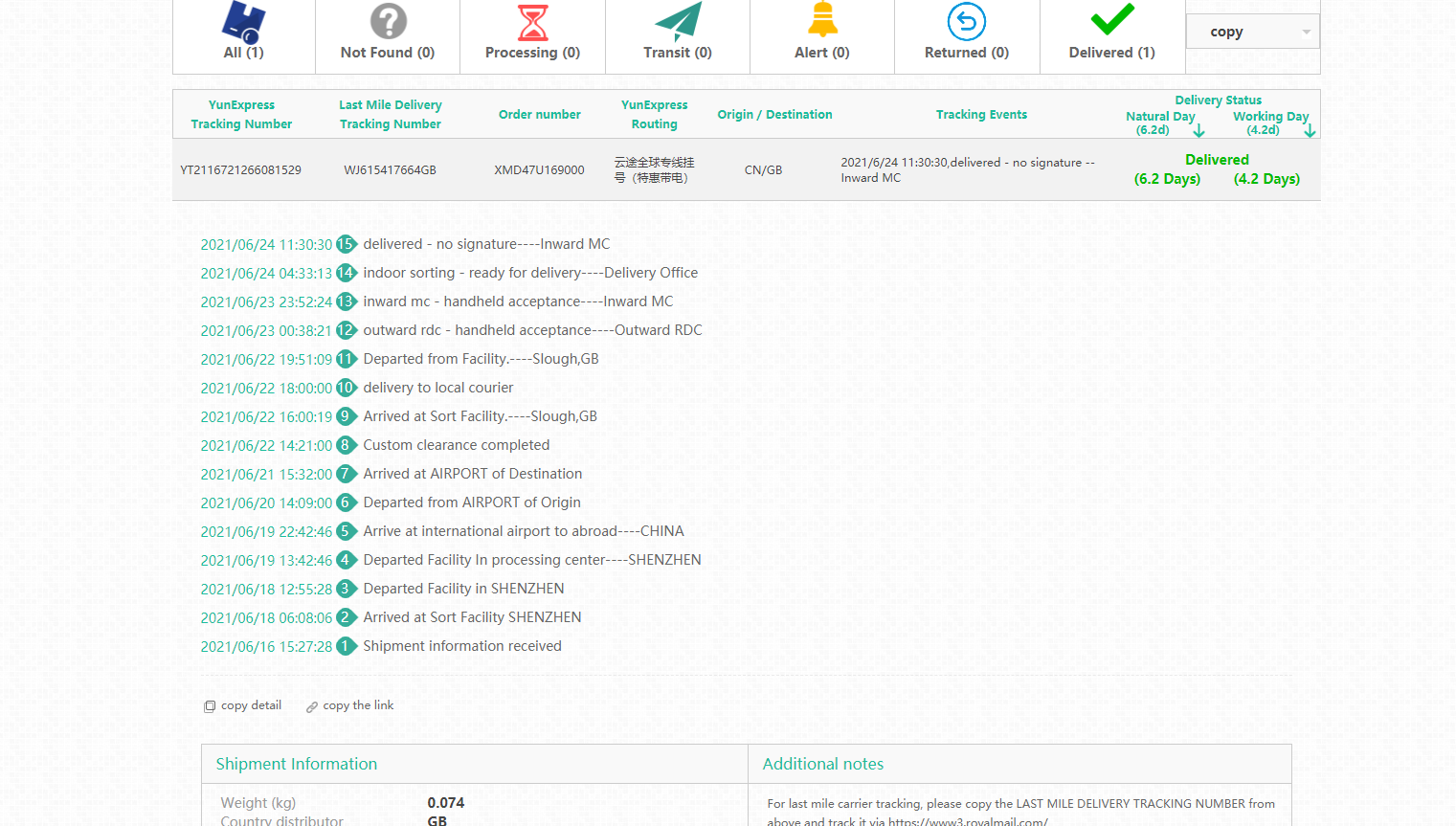Select step 1 Shipment information received marker

(x=346, y=647)
